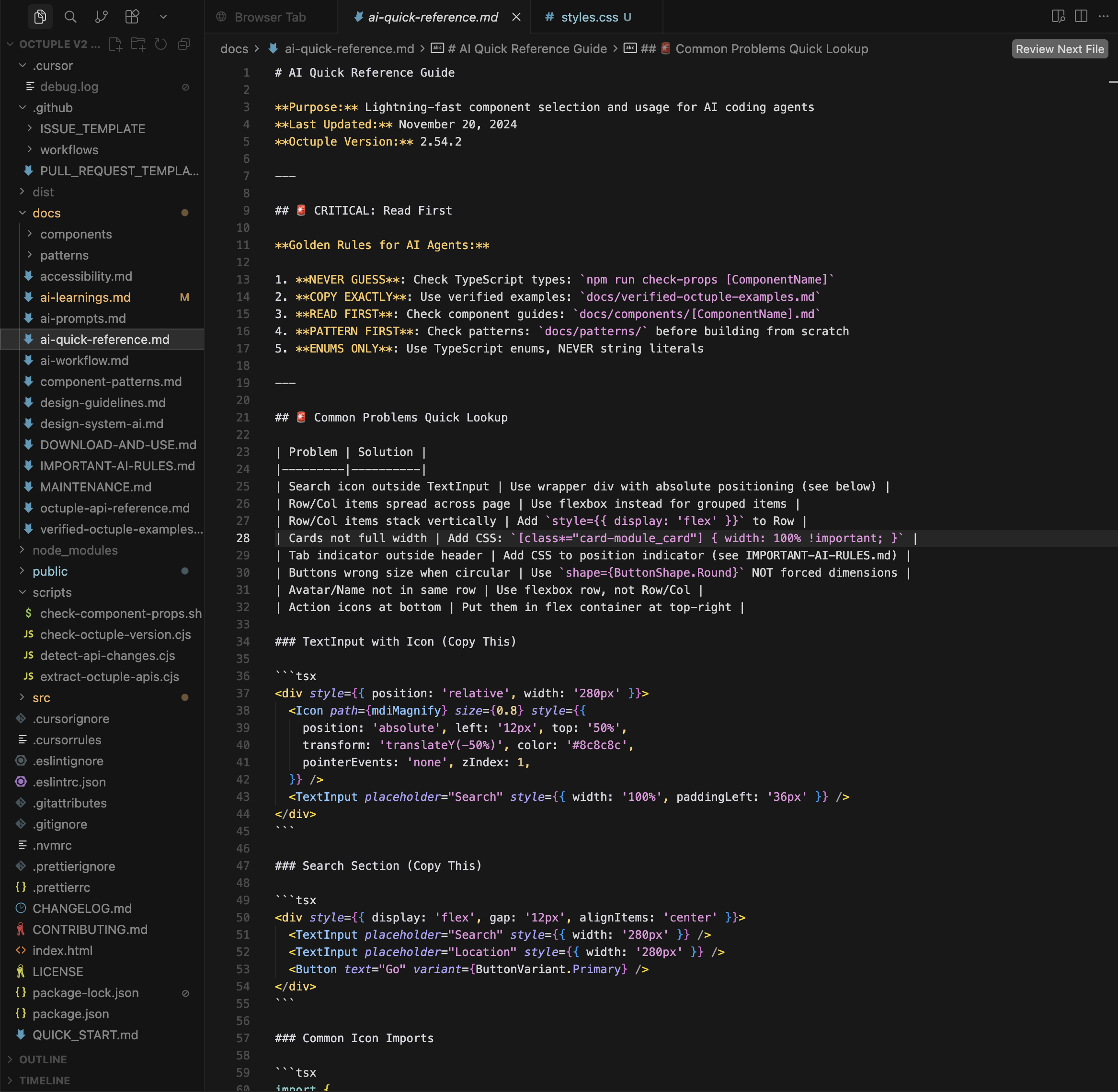Collapse the OCTUPLE V2 workspace section

(x=10, y=44)
